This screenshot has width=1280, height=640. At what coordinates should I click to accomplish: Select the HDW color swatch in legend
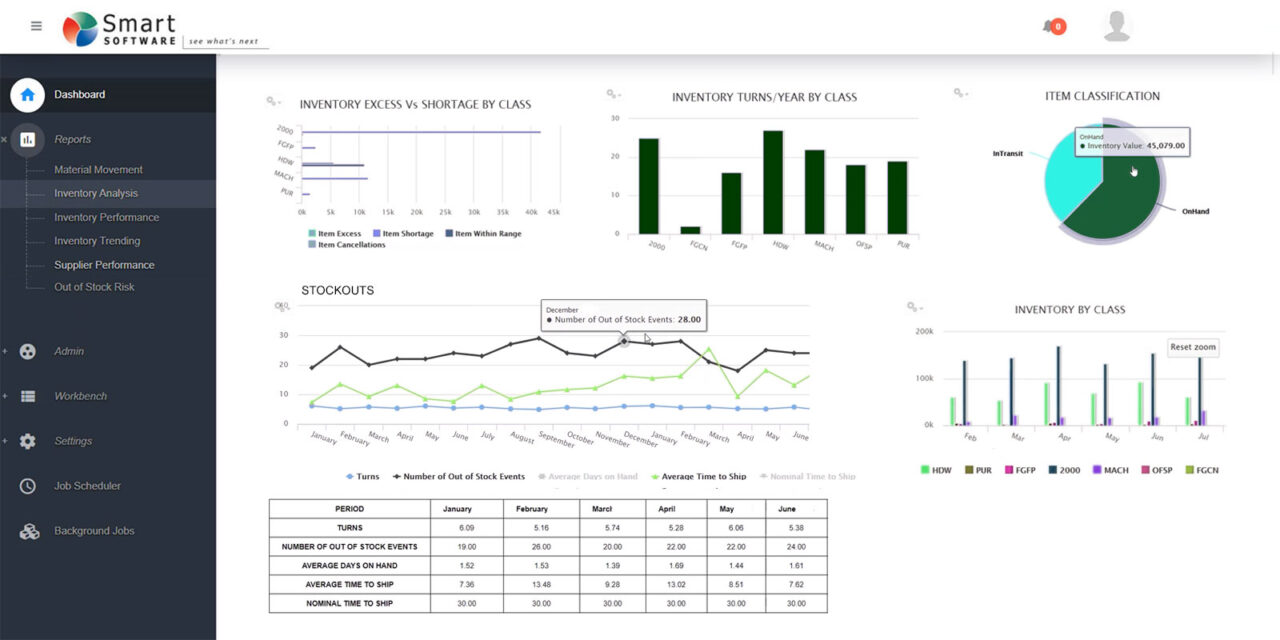pos(925,470)
